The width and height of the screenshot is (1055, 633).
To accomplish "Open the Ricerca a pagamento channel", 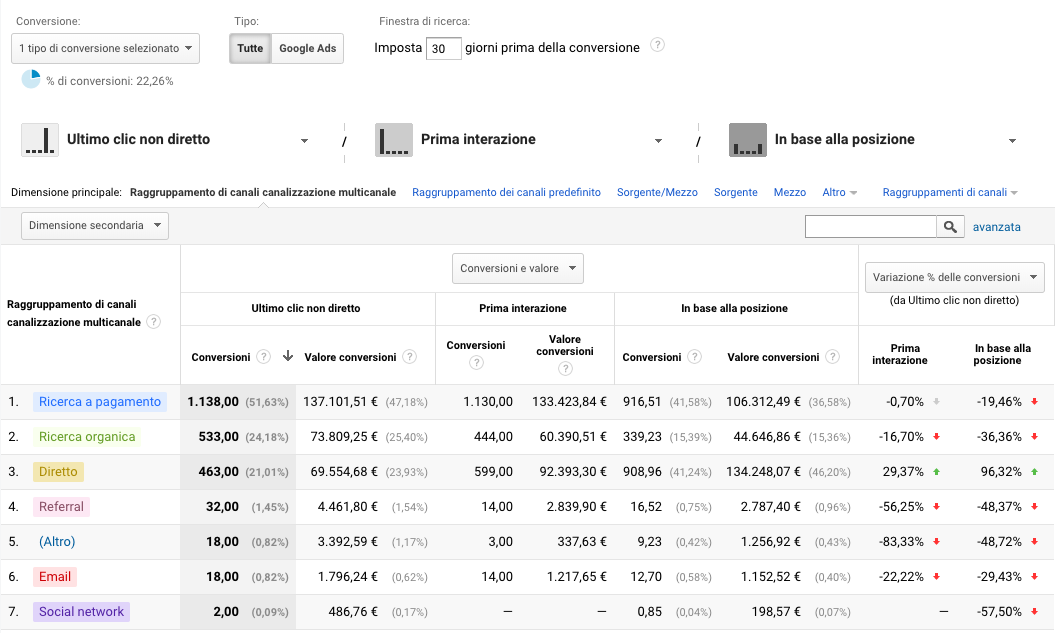I will tap(100, 402).
